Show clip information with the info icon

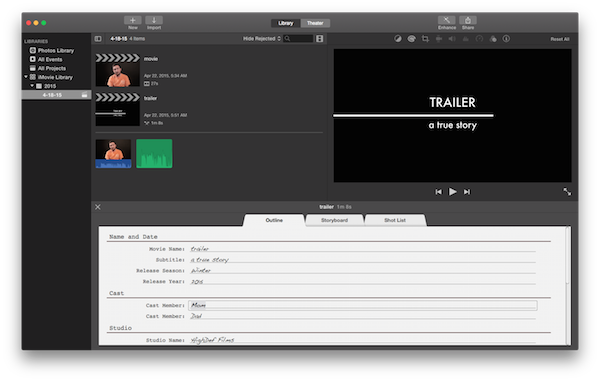pyautogui.click(x=506, y=39)
